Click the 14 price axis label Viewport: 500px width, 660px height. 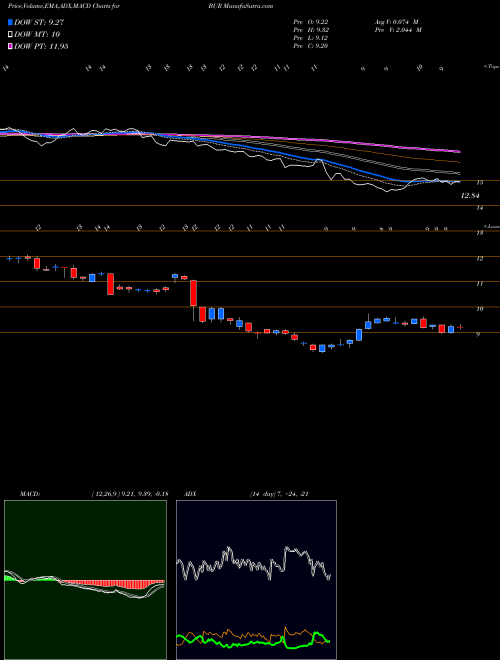tap(479, 208)
